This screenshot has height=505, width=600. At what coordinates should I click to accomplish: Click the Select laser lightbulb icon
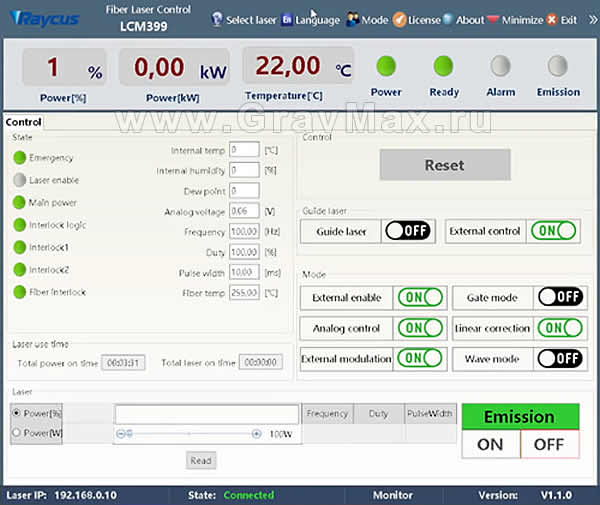coord(217,19)
